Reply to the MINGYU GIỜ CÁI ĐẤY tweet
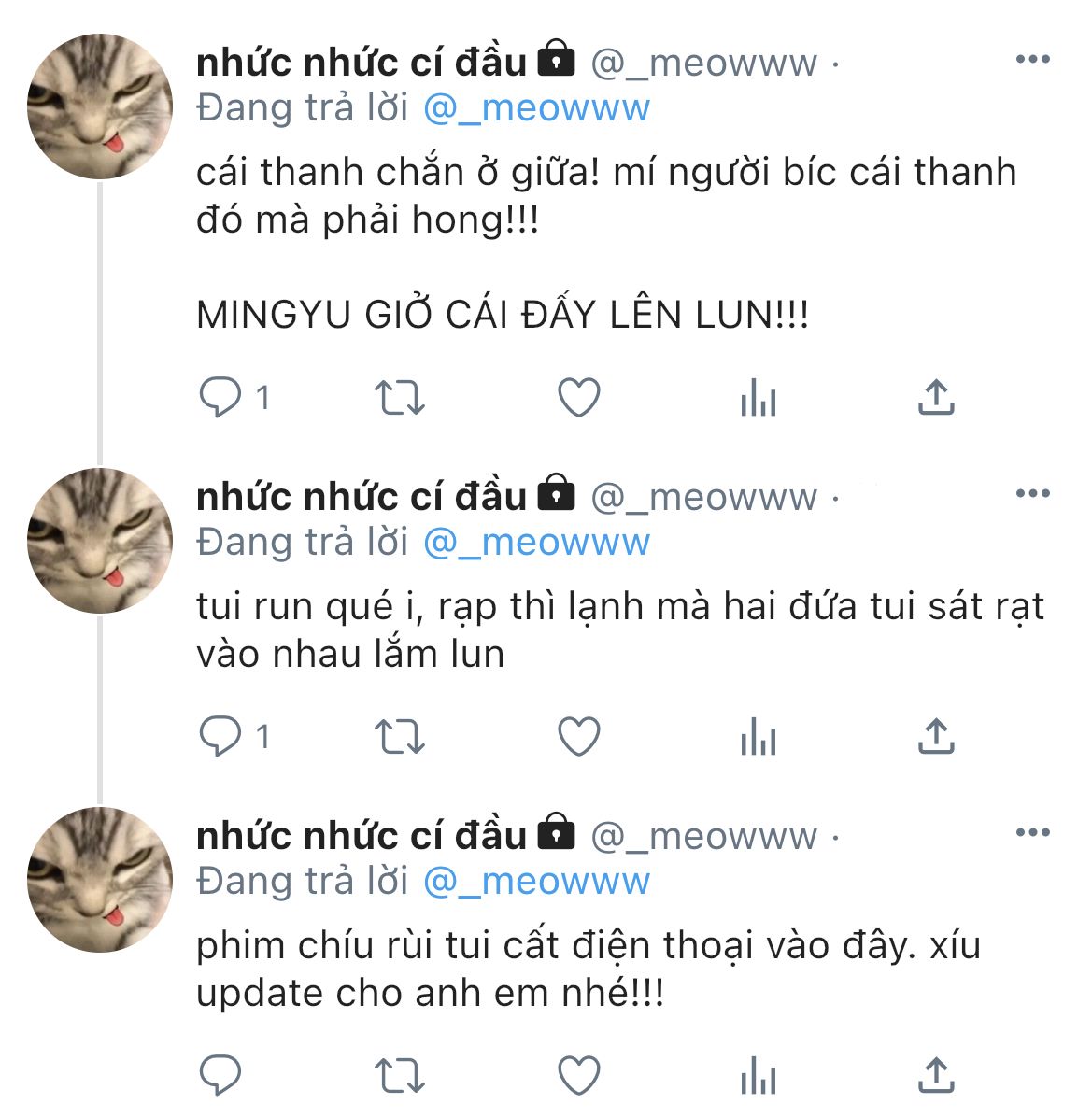This screenshot has width=1092, height=1118. point(220,397)
